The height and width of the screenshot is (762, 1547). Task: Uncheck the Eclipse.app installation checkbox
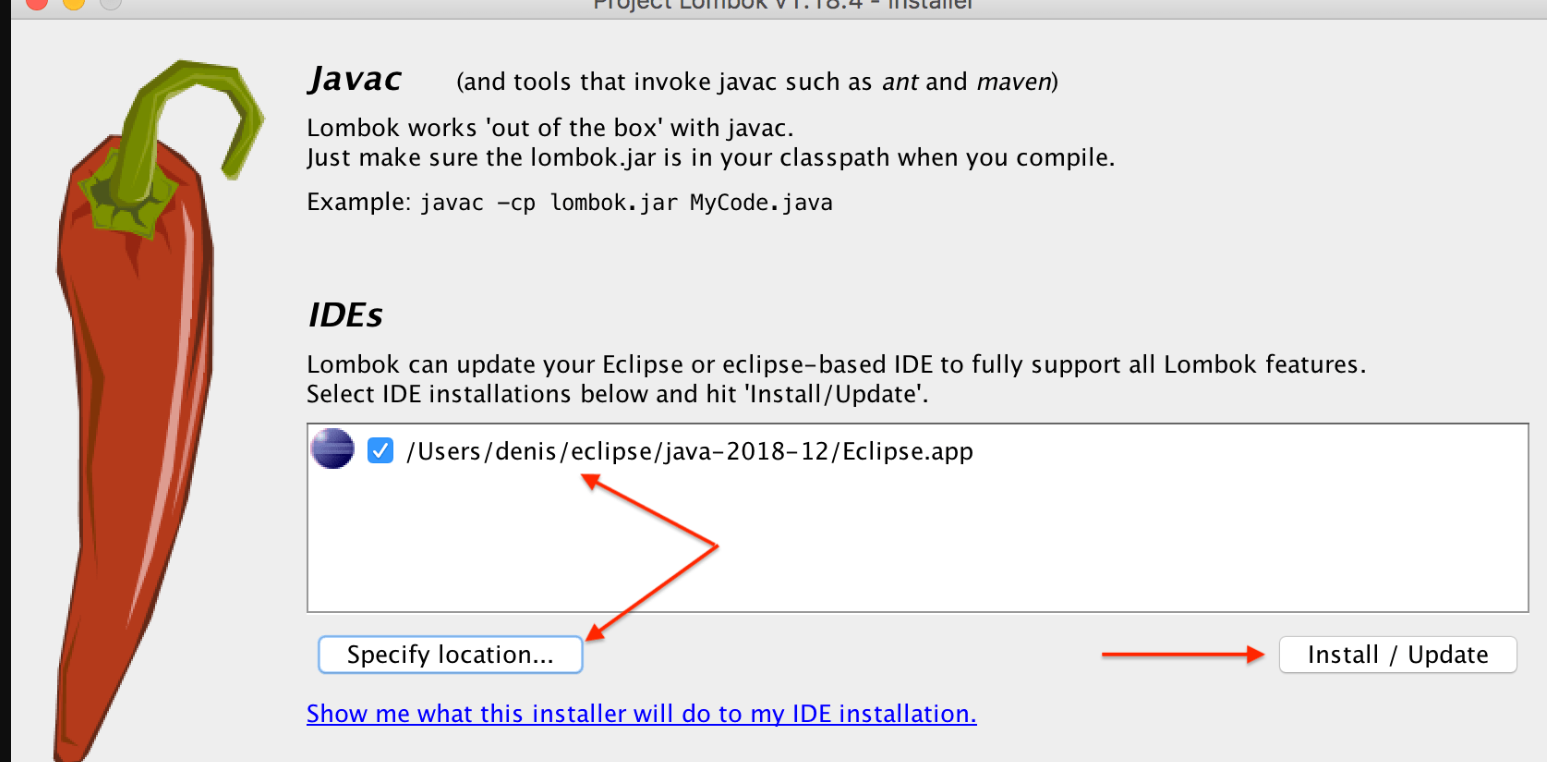[380, 451]
